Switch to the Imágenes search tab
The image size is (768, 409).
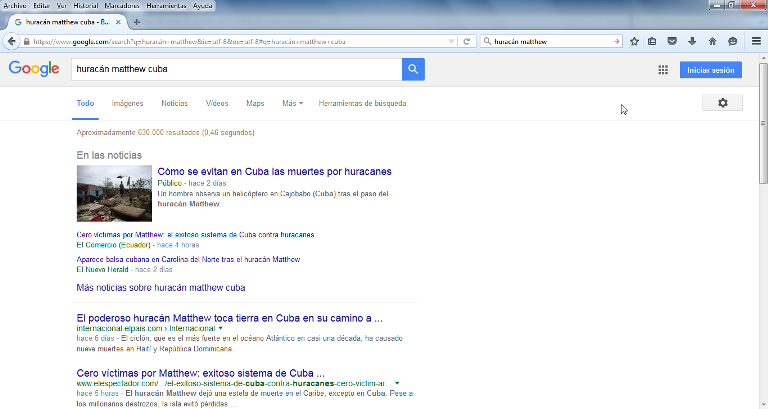pos(127,103)
